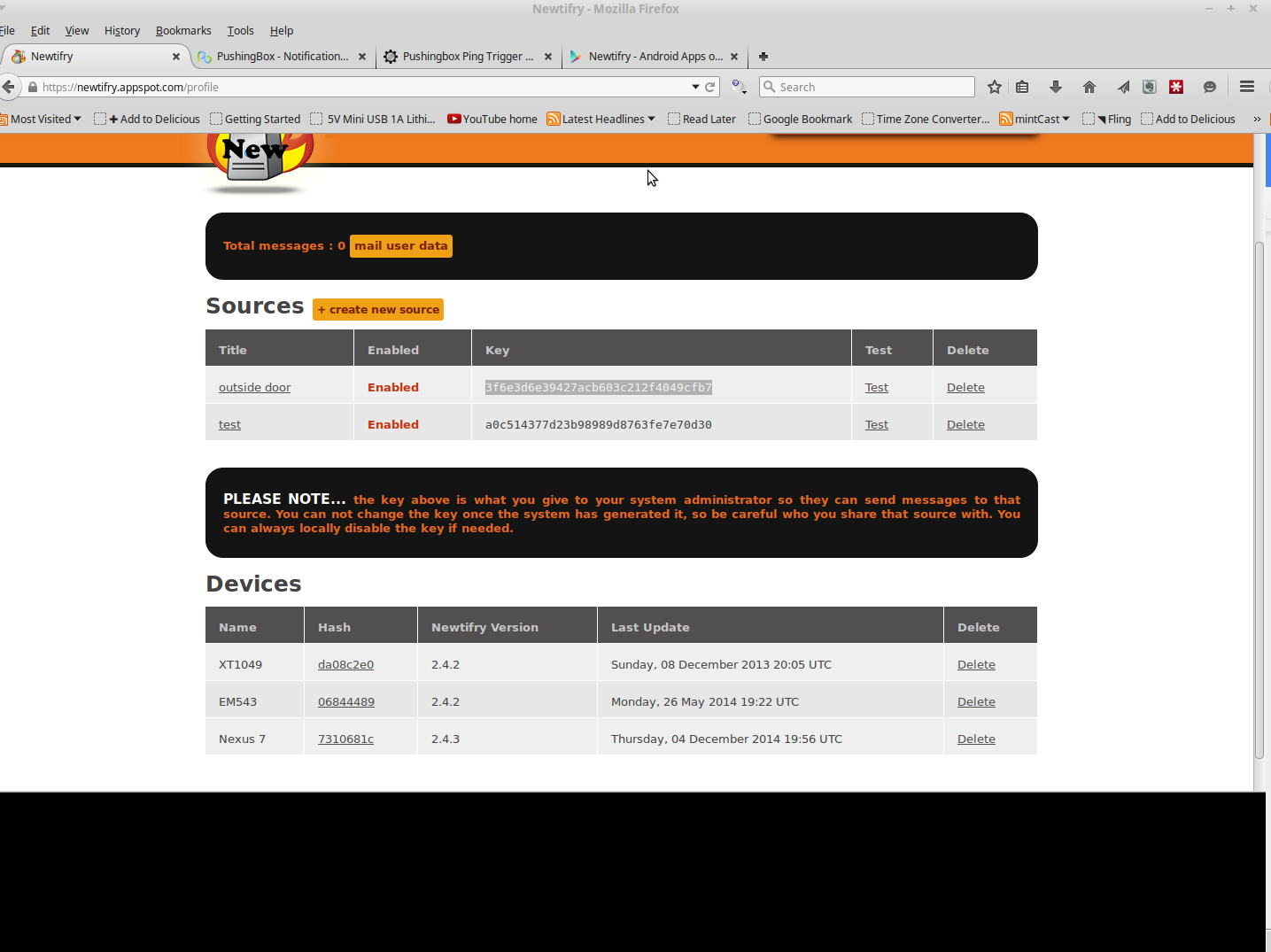
Task: Click the Newtifry logo image
Action: click(260, 162)
